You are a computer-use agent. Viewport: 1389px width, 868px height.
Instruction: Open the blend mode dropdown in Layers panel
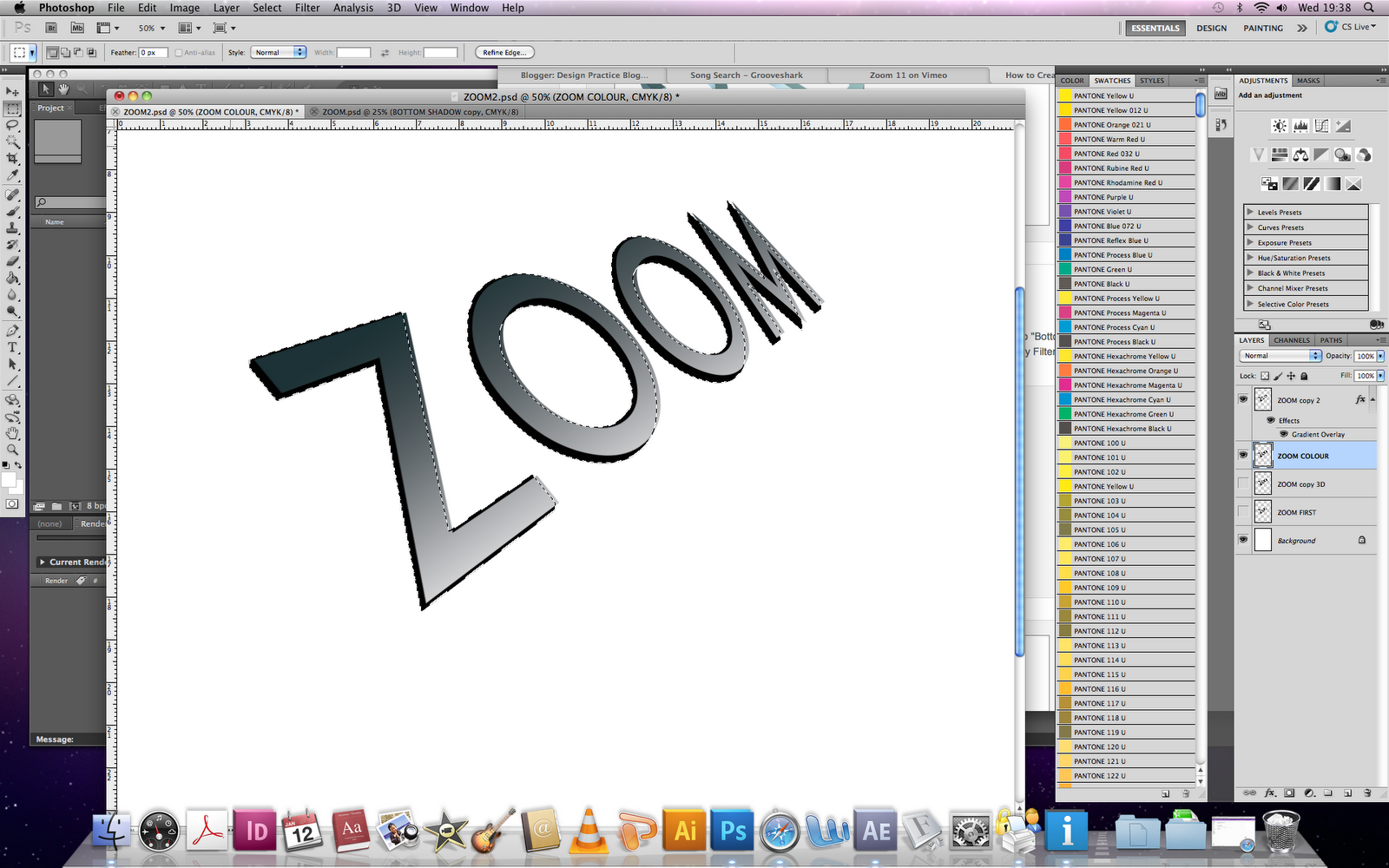[x=1280, y=356]
